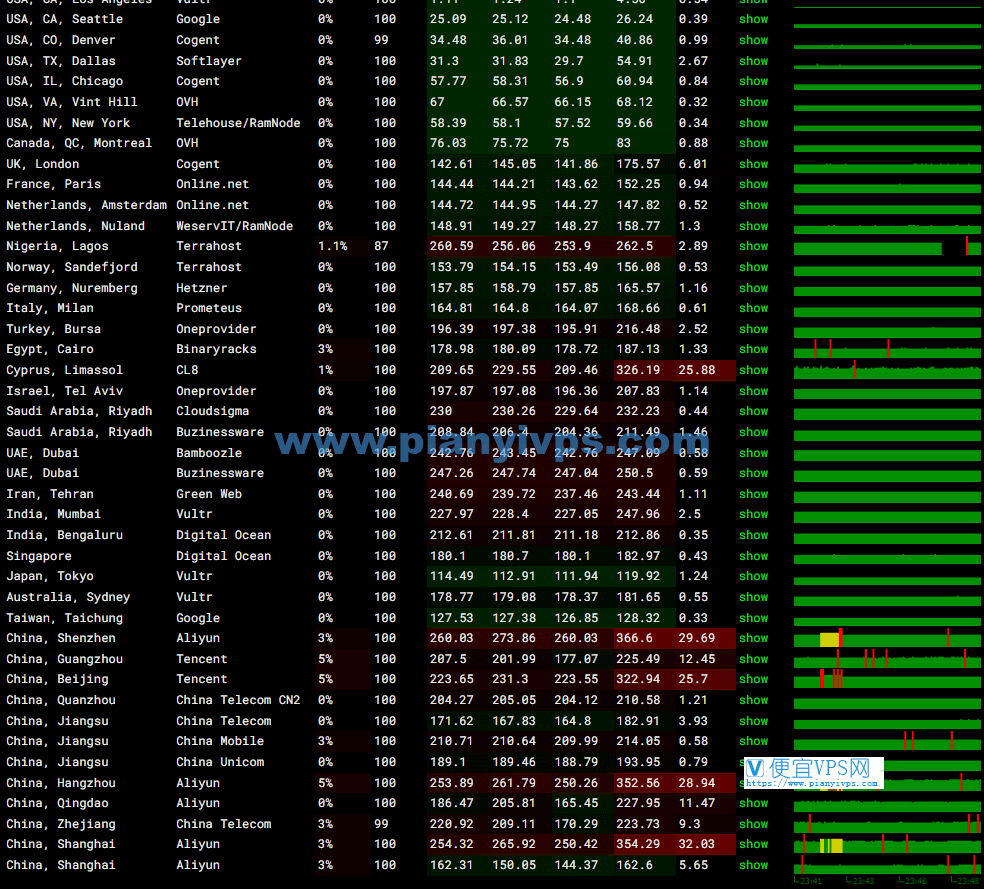Open show link for Singapore Digital Ocean
984x889 pixels.
(753, 556)
